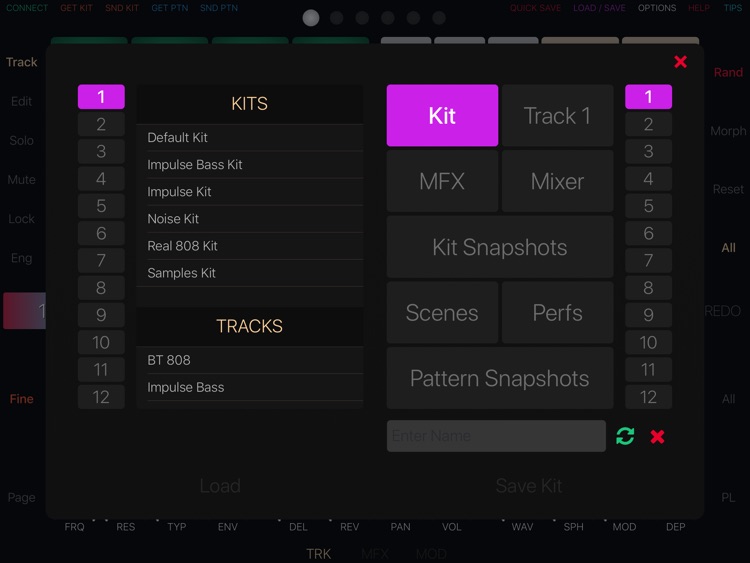
Task: Click the Reset button on right sidebar
Action: [728, 189]
